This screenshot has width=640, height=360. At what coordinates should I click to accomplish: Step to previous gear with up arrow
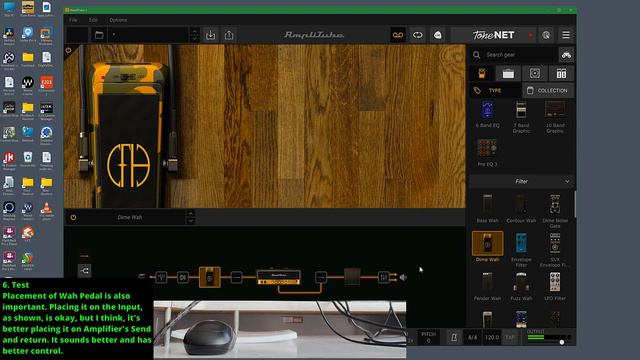(x=190, y=214)
